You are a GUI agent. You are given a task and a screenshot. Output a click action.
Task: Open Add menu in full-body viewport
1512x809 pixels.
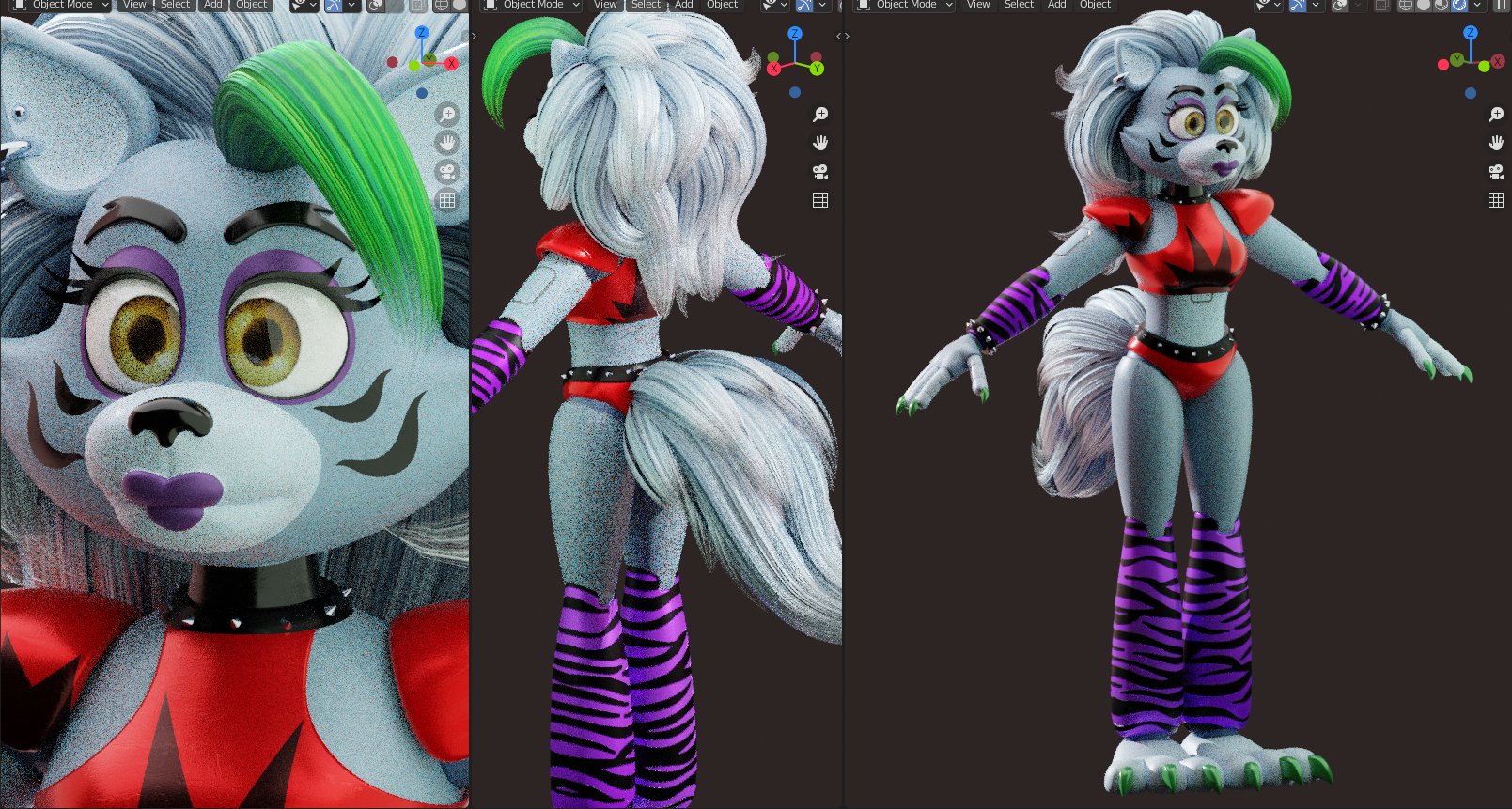coord(1057,5)
